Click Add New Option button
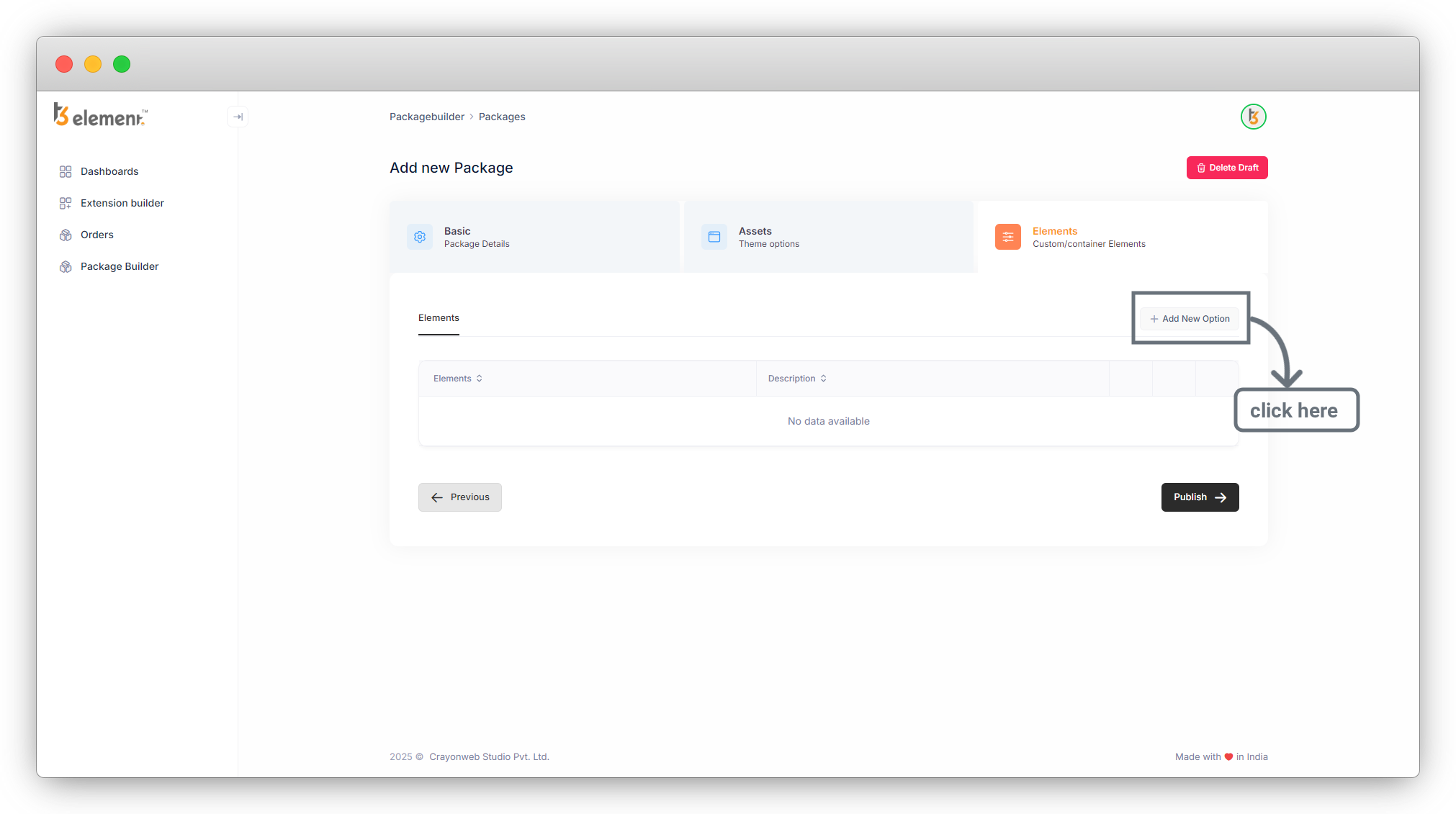Viewport: 1456px width, 814px height. pyautogui.click(x=1190, y=319)
